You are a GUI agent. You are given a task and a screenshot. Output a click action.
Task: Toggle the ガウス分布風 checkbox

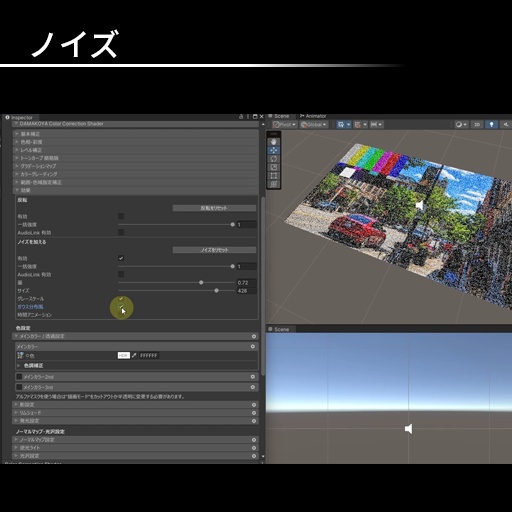coord(121,307)
